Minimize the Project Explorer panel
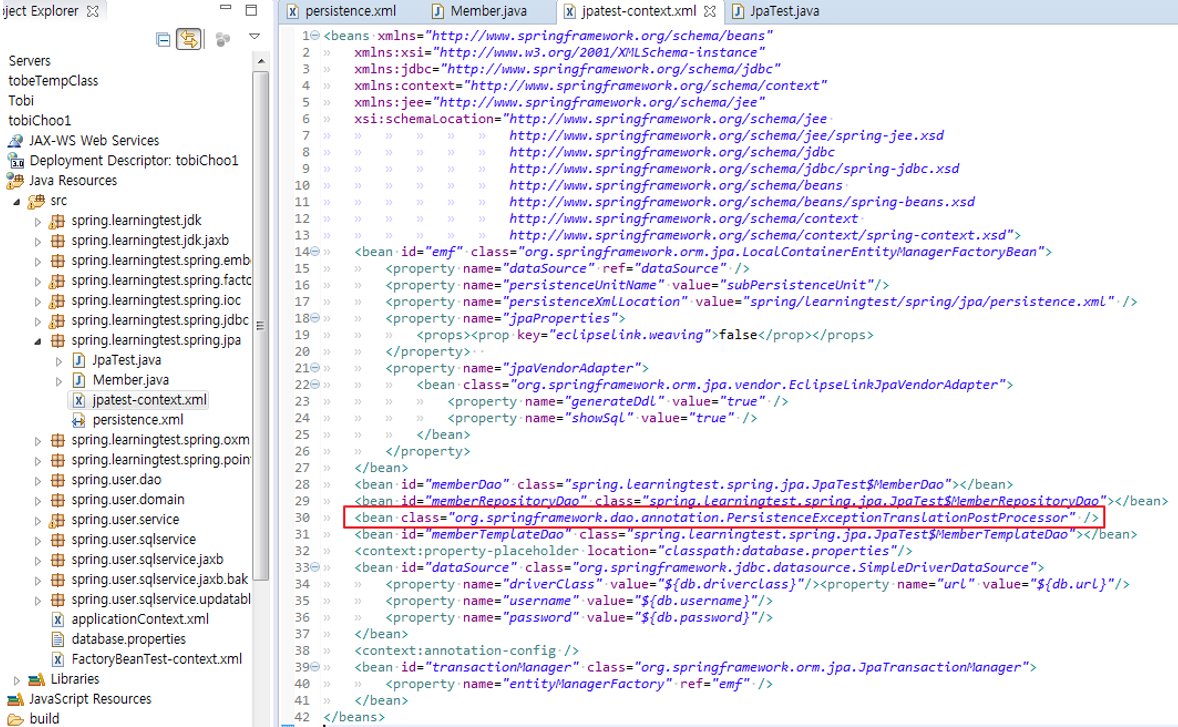This screenshot has height=727, width=1178. coord(225,8)
